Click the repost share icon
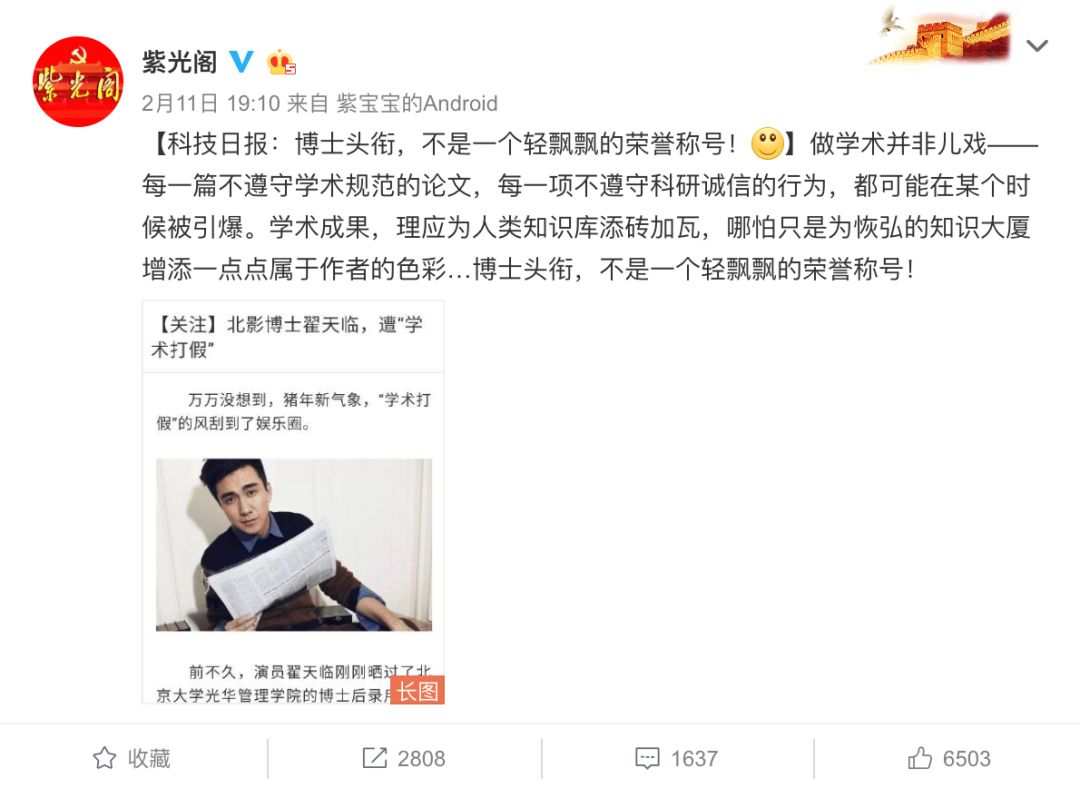Screen dimensions: 1080x788 tap(374, 758)
